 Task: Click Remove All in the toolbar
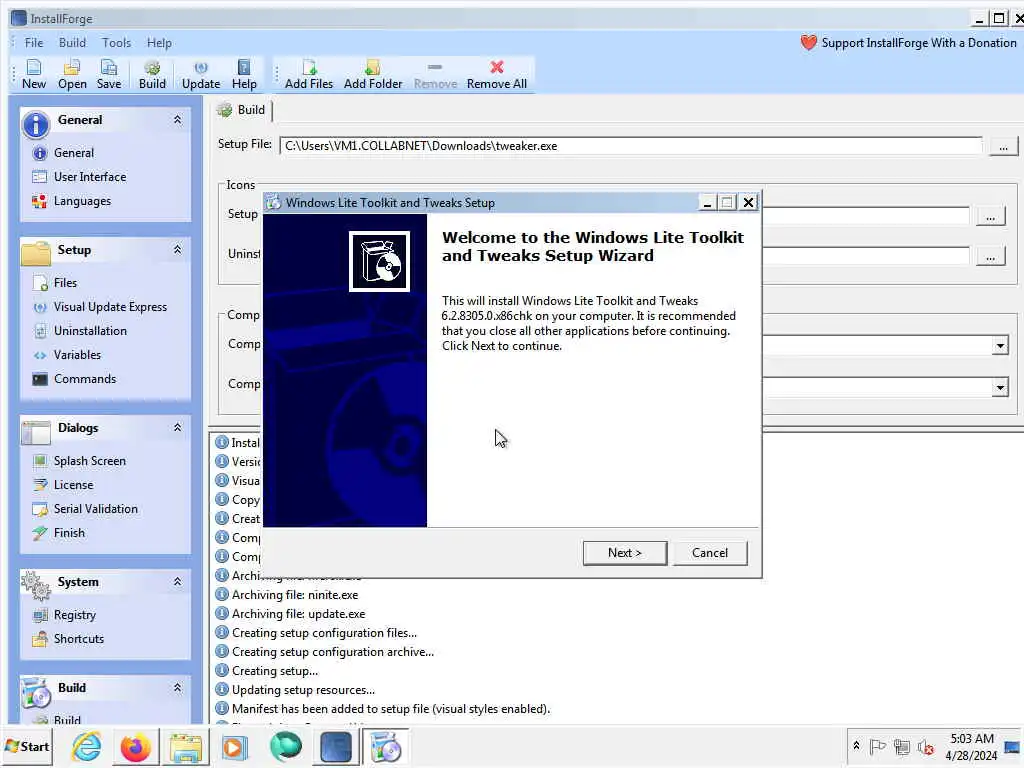496,74
